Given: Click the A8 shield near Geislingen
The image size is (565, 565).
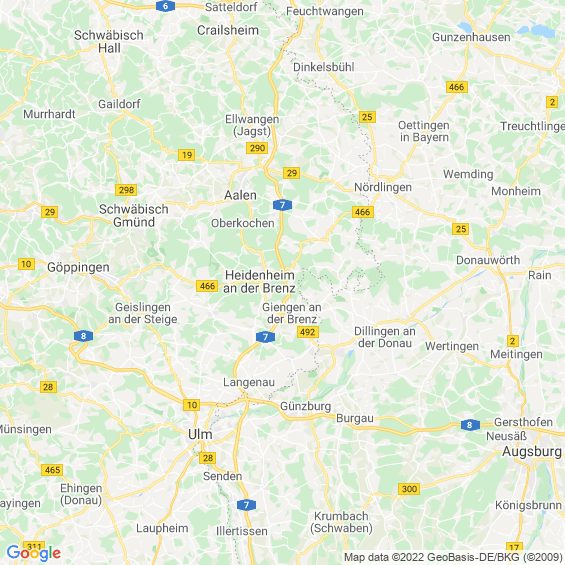Looking at the screenshot, I should [x=83, y=336].
